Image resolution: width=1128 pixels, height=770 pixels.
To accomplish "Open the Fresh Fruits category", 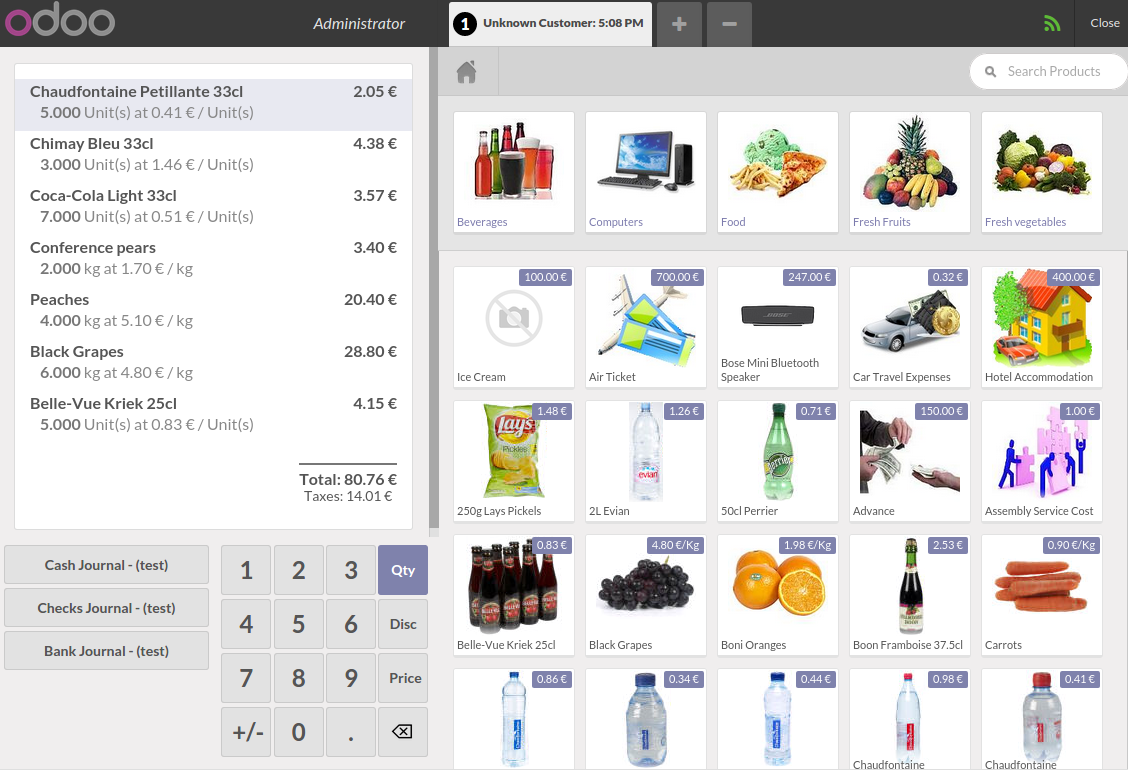I will (x=910, y=172).
